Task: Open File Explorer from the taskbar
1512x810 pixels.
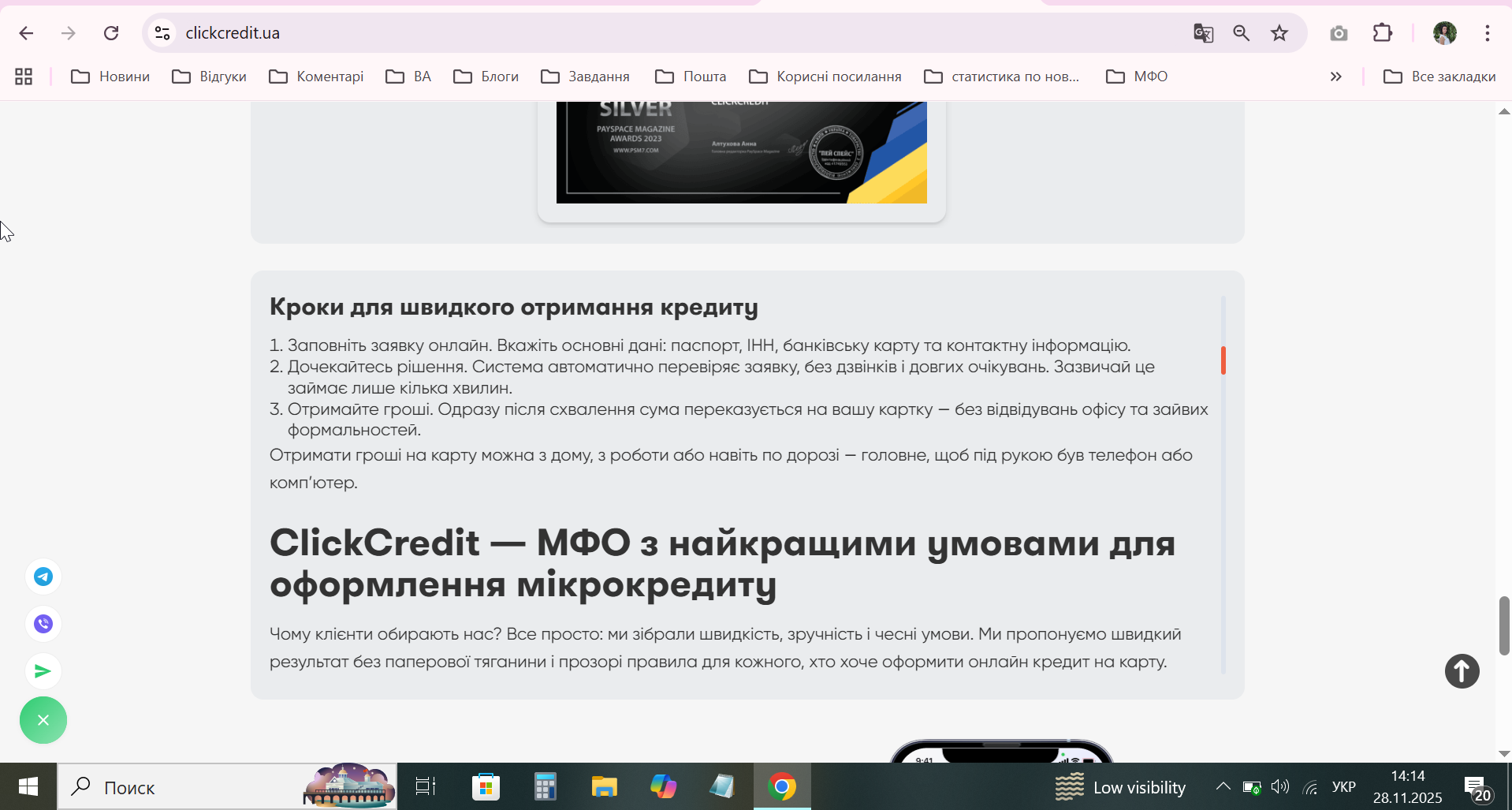Action: (604, 786)
